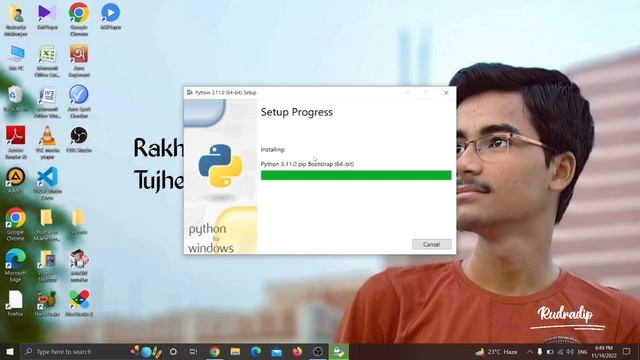Click the 'Python 3.11.0 pip Bootstrap (64-bit)' text
The image size is (640, 360).
[x=307, y=164]
